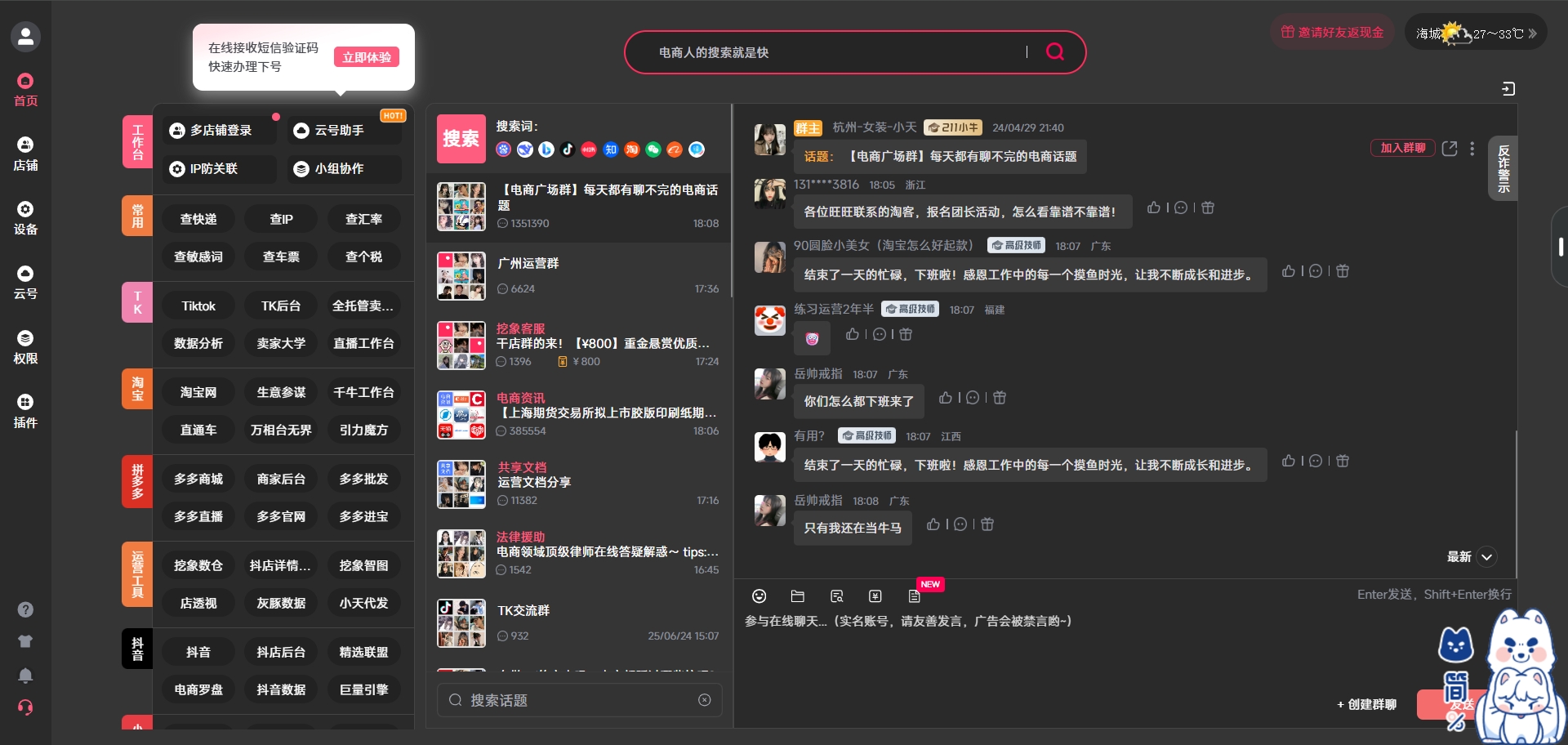
Task: Like 岳帅戒指's message 只有我还在当牛马
Action: pyautogui.click(x=933, y=524)
